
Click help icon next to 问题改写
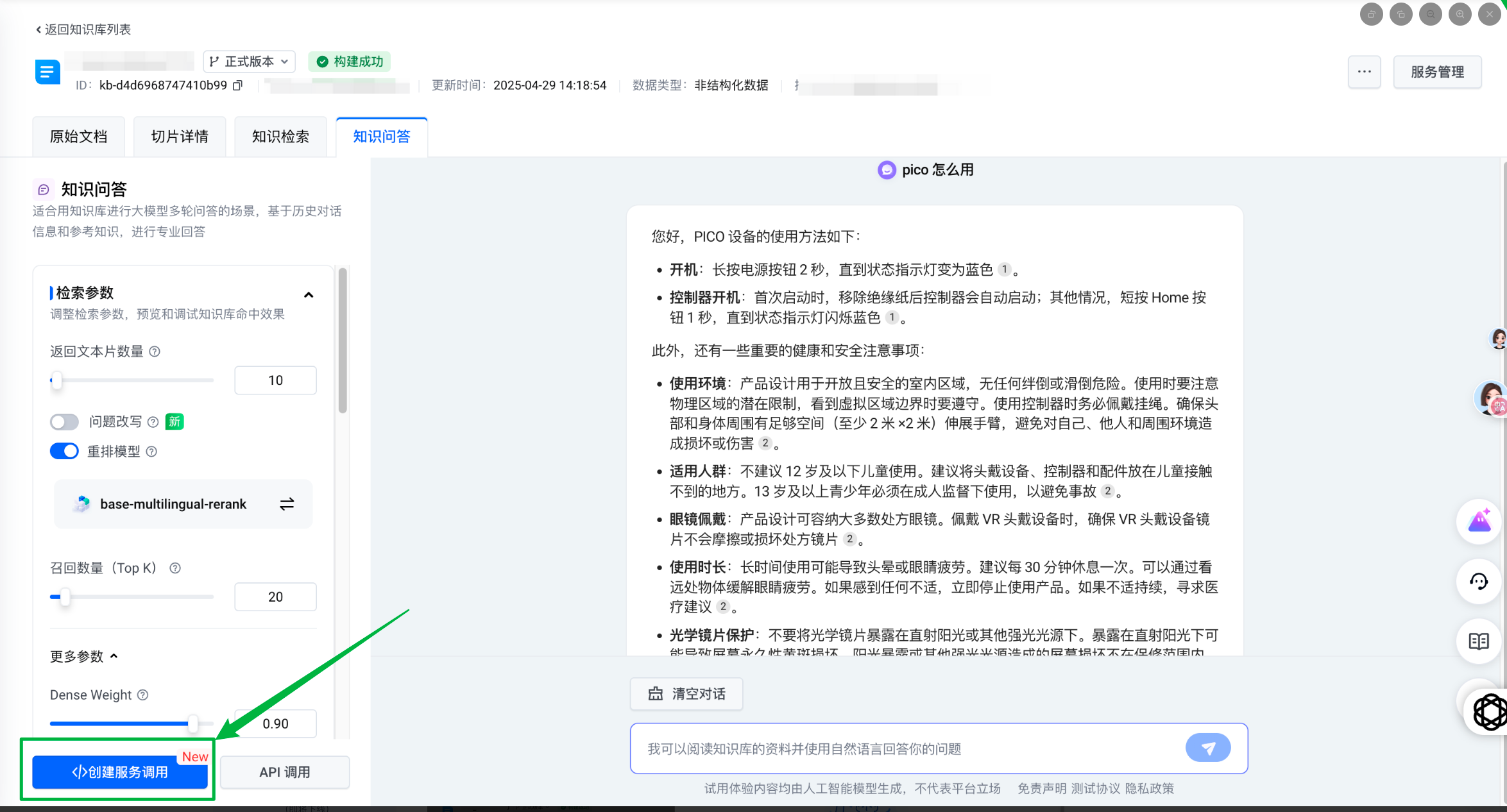click(x=153, y=421)
